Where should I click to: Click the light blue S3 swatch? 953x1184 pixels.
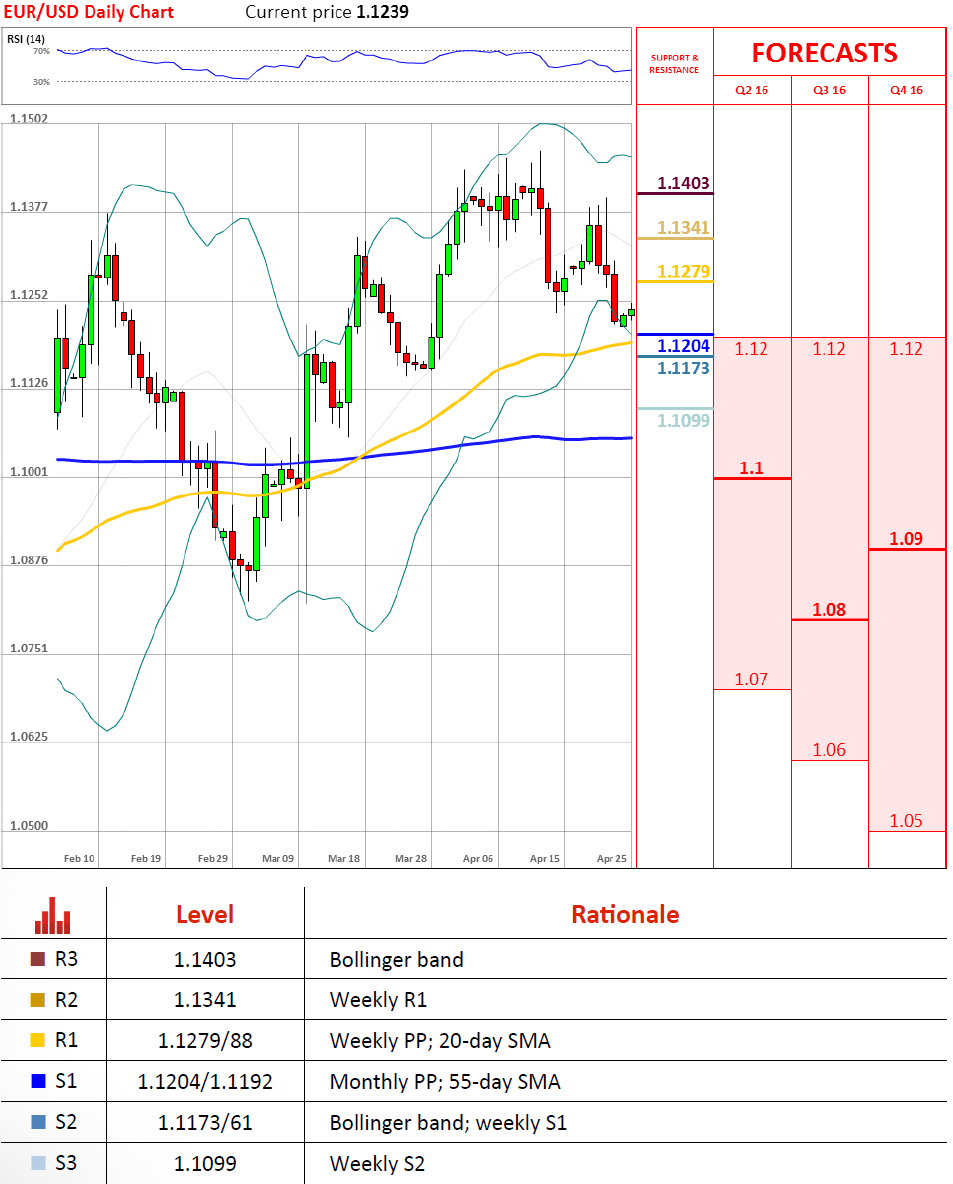[39, 1163]
